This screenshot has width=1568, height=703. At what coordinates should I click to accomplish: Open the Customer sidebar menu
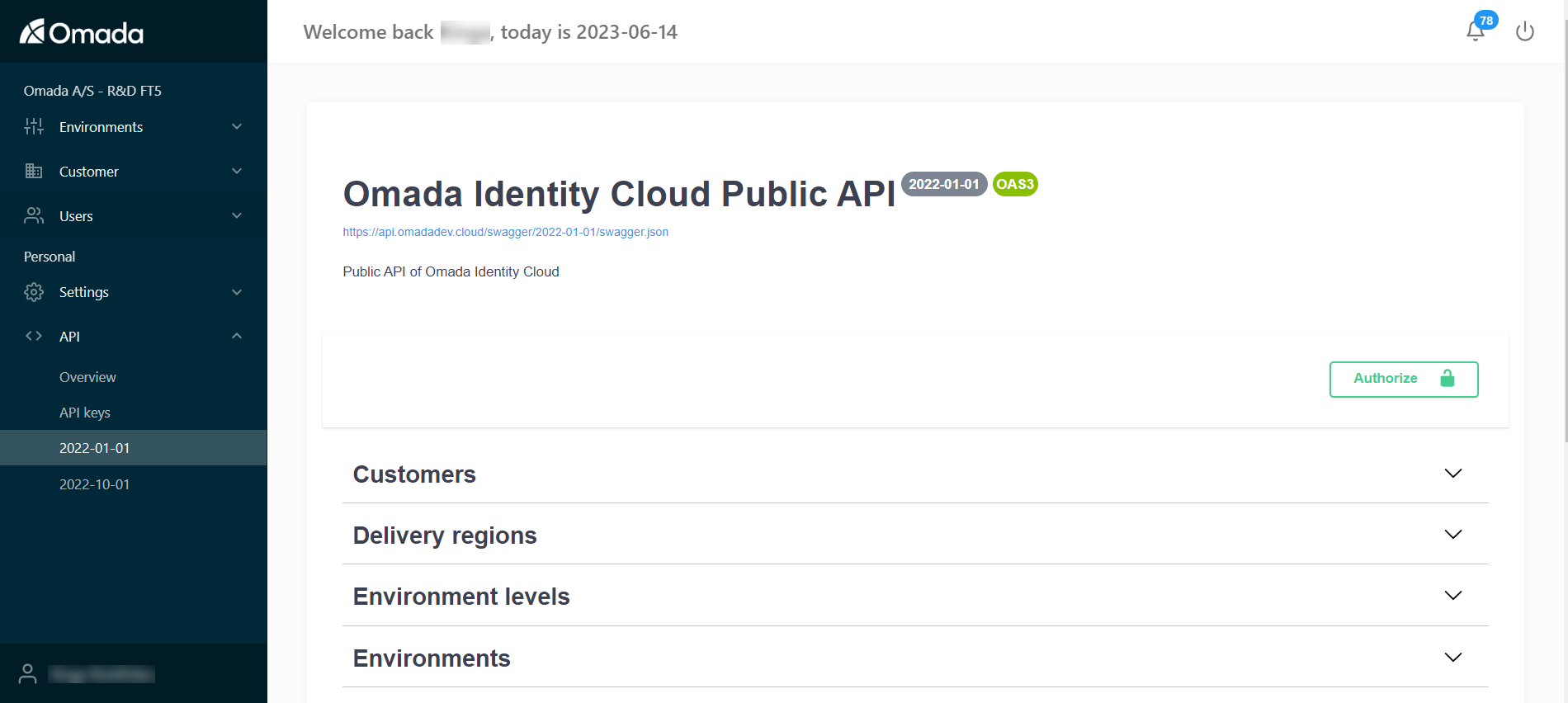coord(133,171)
